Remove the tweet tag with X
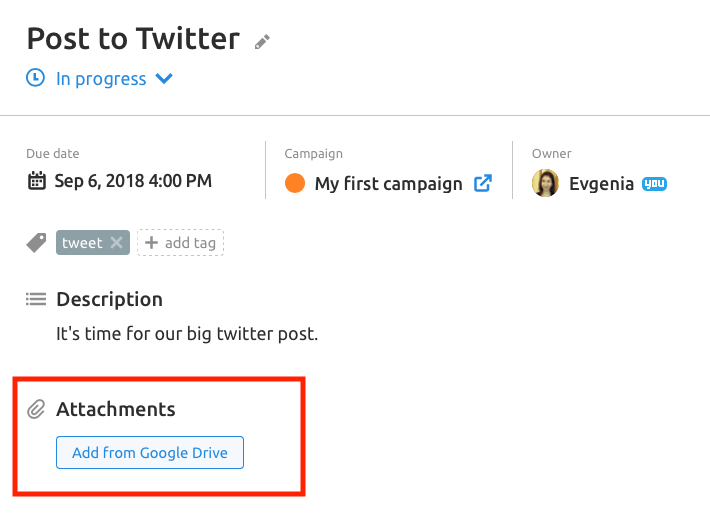 point(117,243)
